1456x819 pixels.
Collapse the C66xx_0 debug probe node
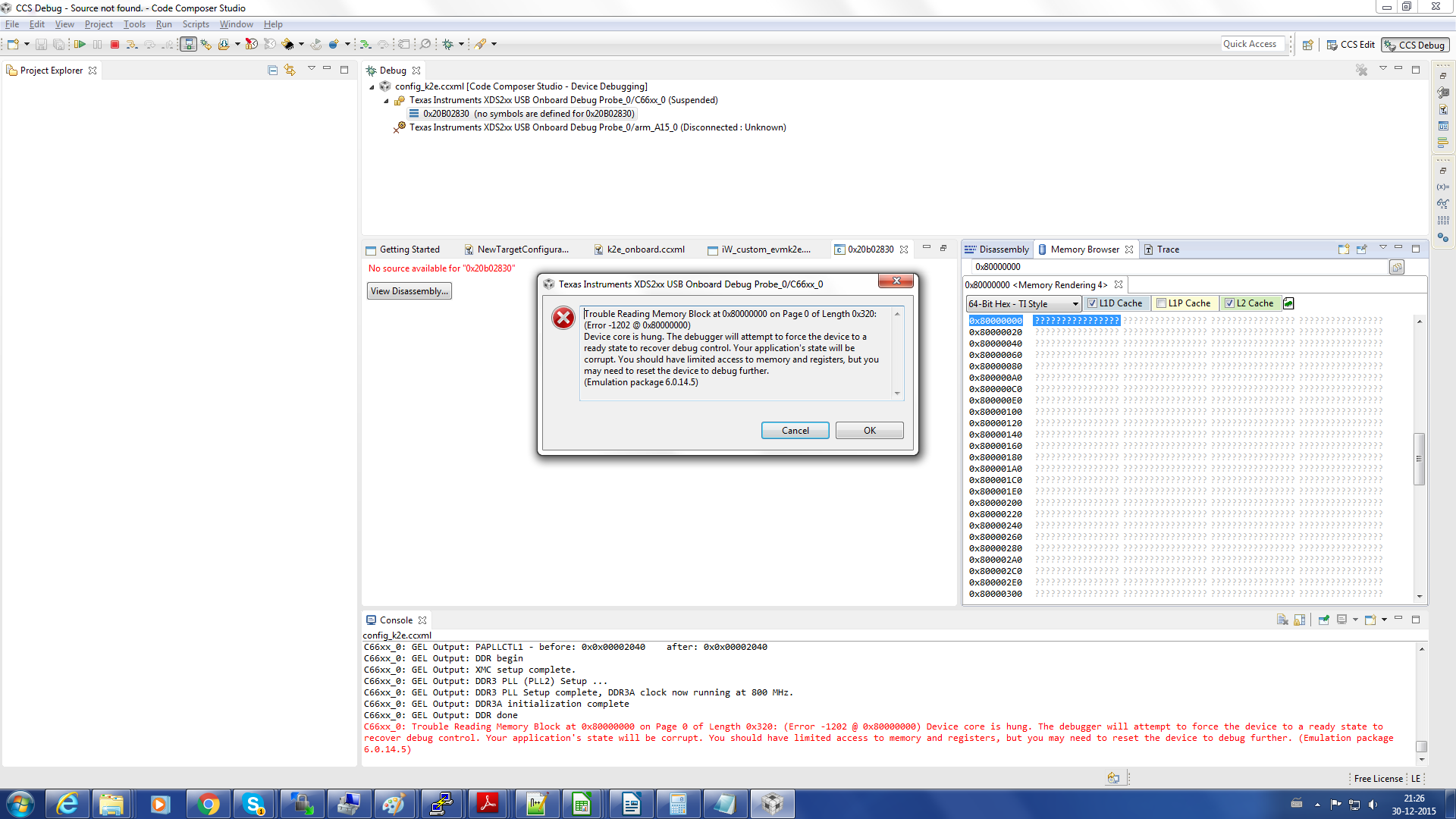tap(386, 100)
